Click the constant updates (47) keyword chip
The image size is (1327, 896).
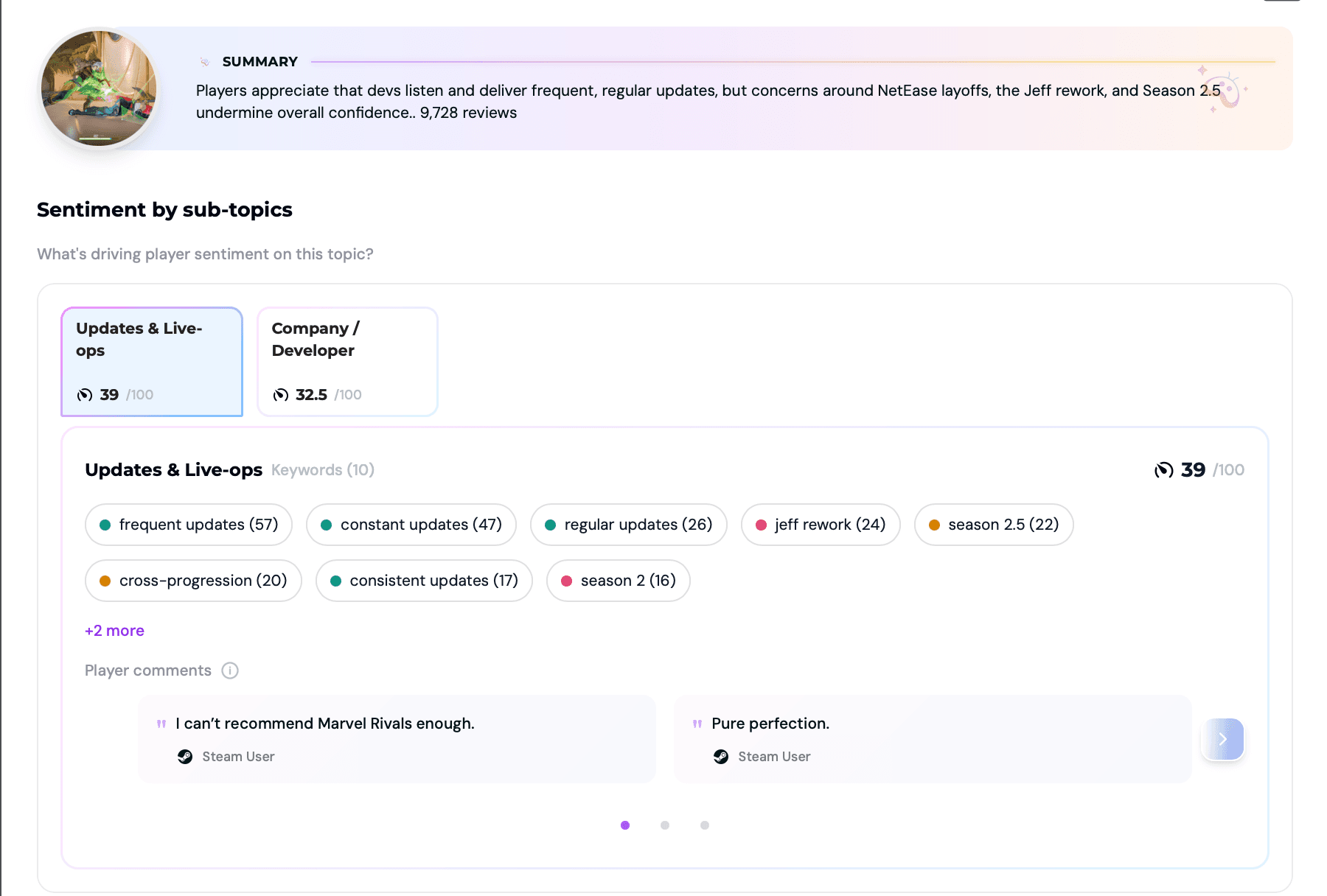point(411,525)
